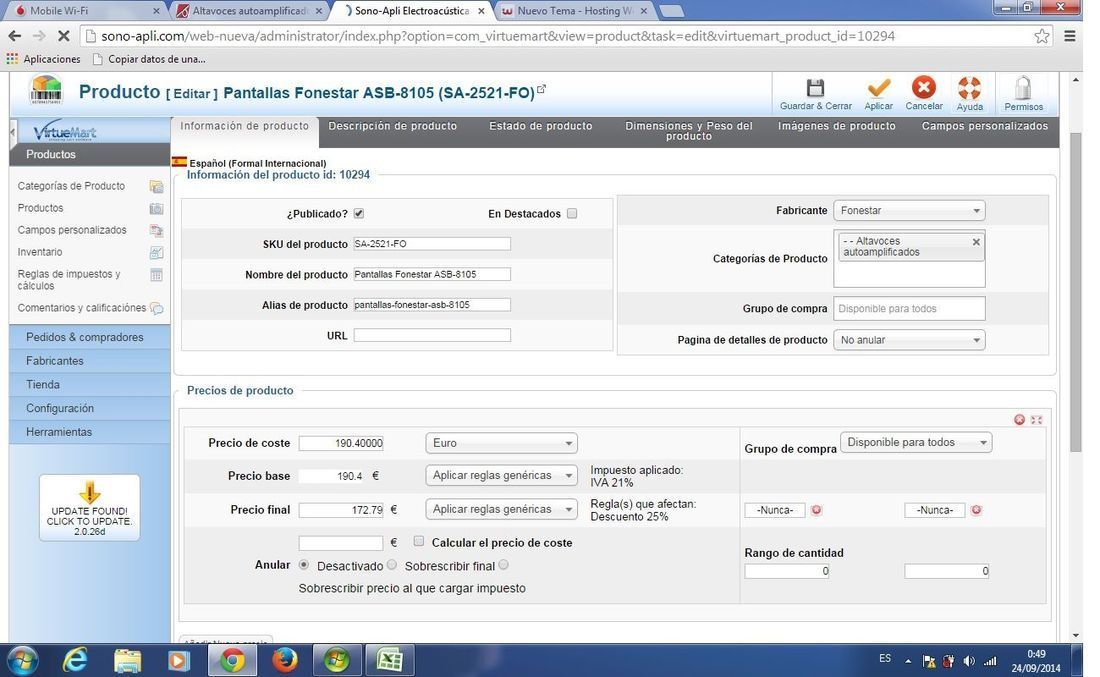Click the page vertical scrollbar
Screen dimensions: 1100x677
[x=1076, y=291]
